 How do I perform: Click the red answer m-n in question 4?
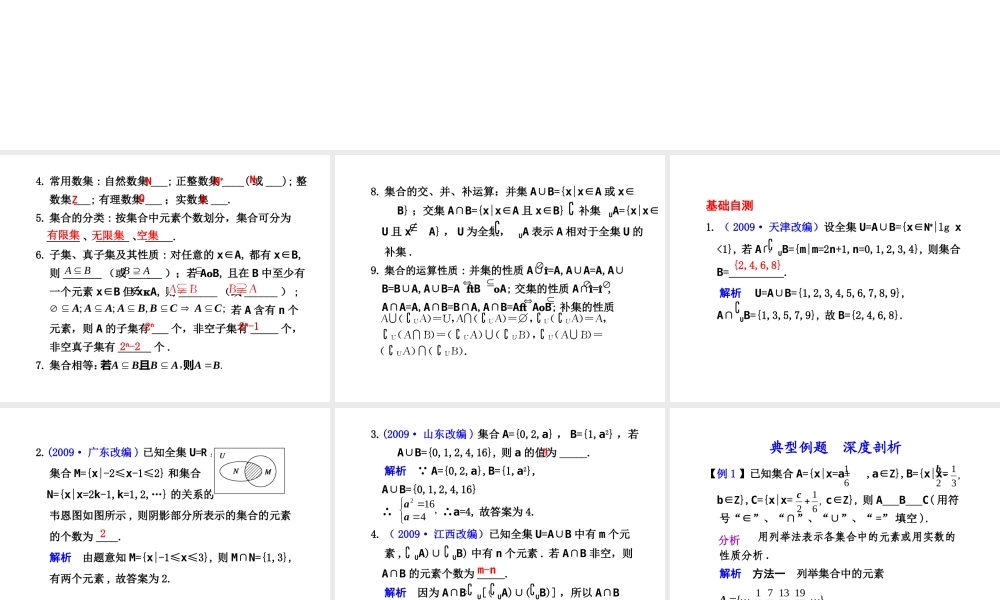(487, 571)
